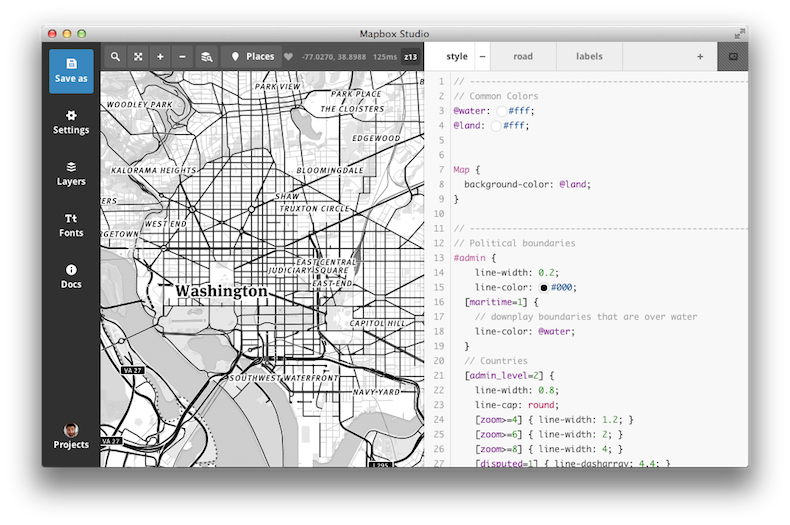The image size is (790, 525).
Task: Click the // Political boundaries comment
Action: pos(514,243)
